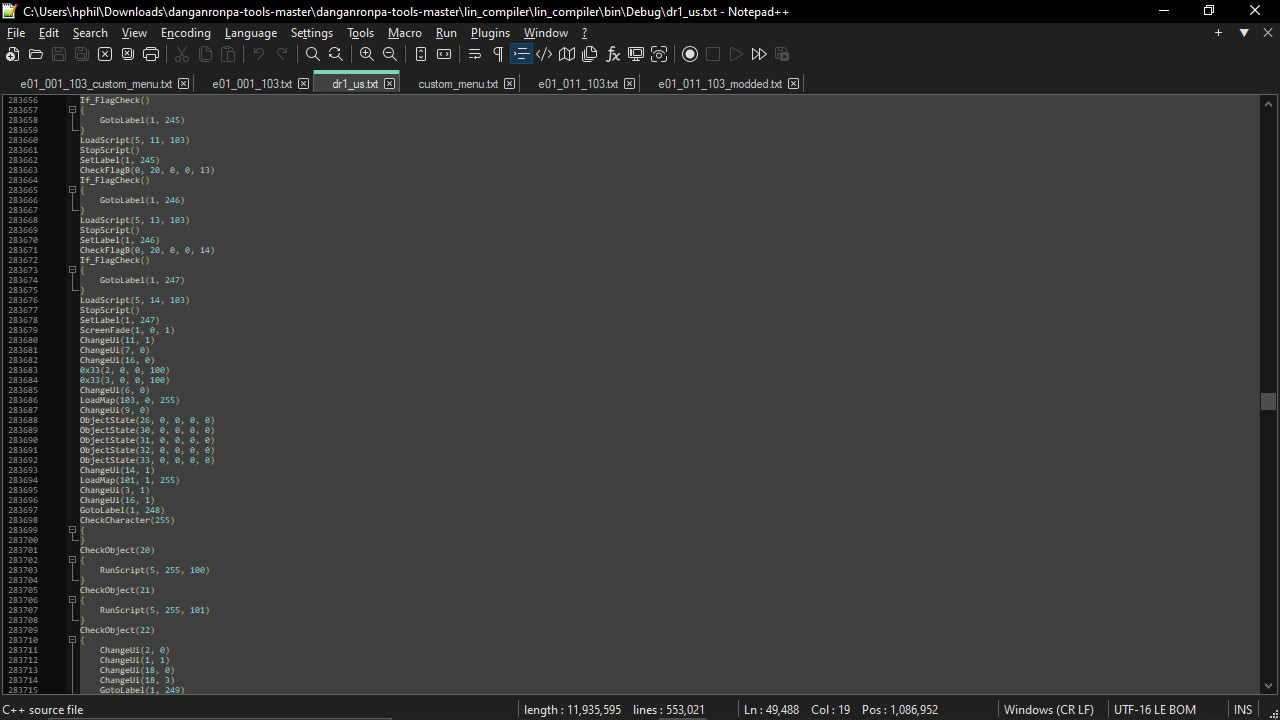
Task: Save all open documents
Action: click(x=81, y=54)
